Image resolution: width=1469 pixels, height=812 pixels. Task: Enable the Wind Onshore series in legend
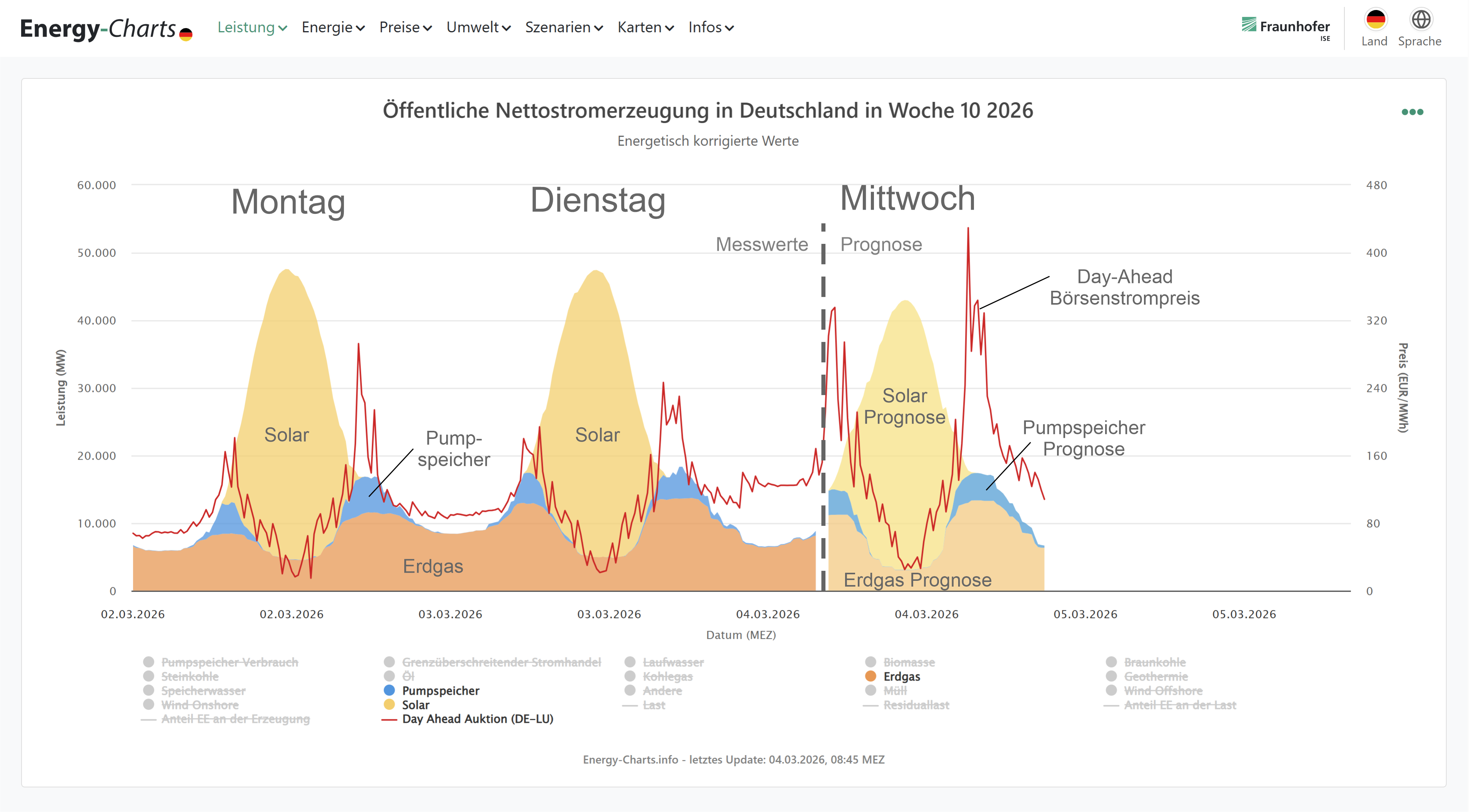200,705
